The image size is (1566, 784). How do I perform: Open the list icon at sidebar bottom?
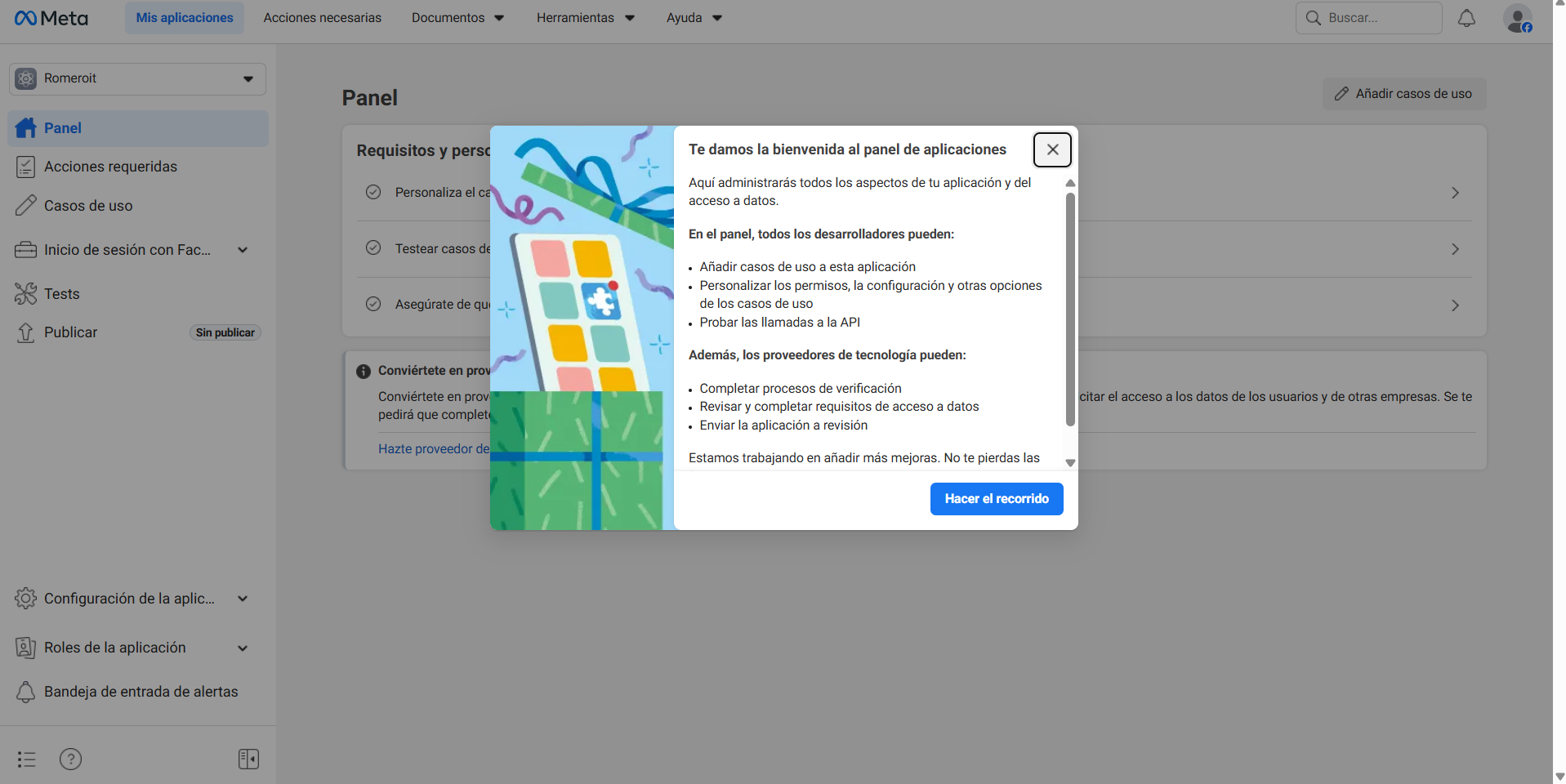27,759
